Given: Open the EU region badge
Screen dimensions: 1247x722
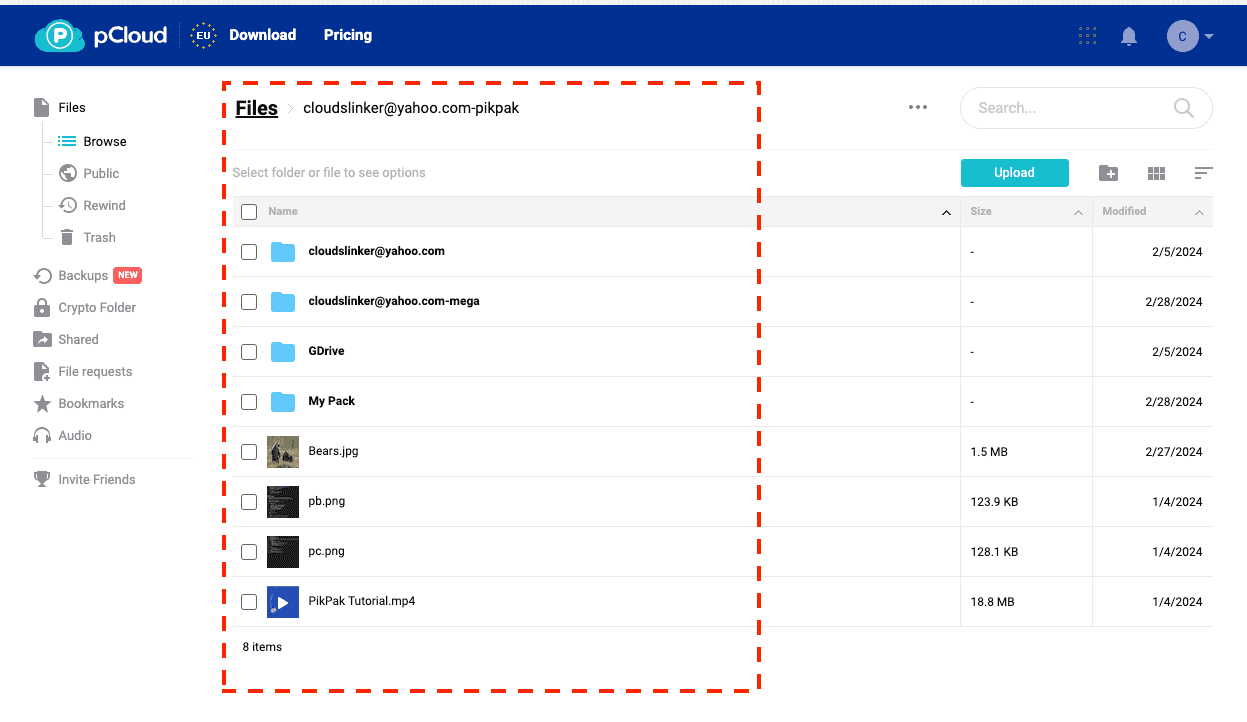Looking at the screenshot, I should coord(203,35).
